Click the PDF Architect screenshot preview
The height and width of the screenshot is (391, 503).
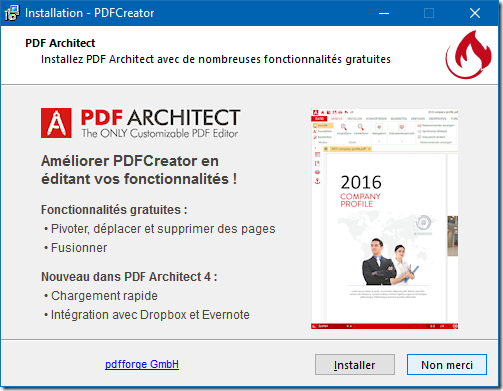tap(384, 219)
